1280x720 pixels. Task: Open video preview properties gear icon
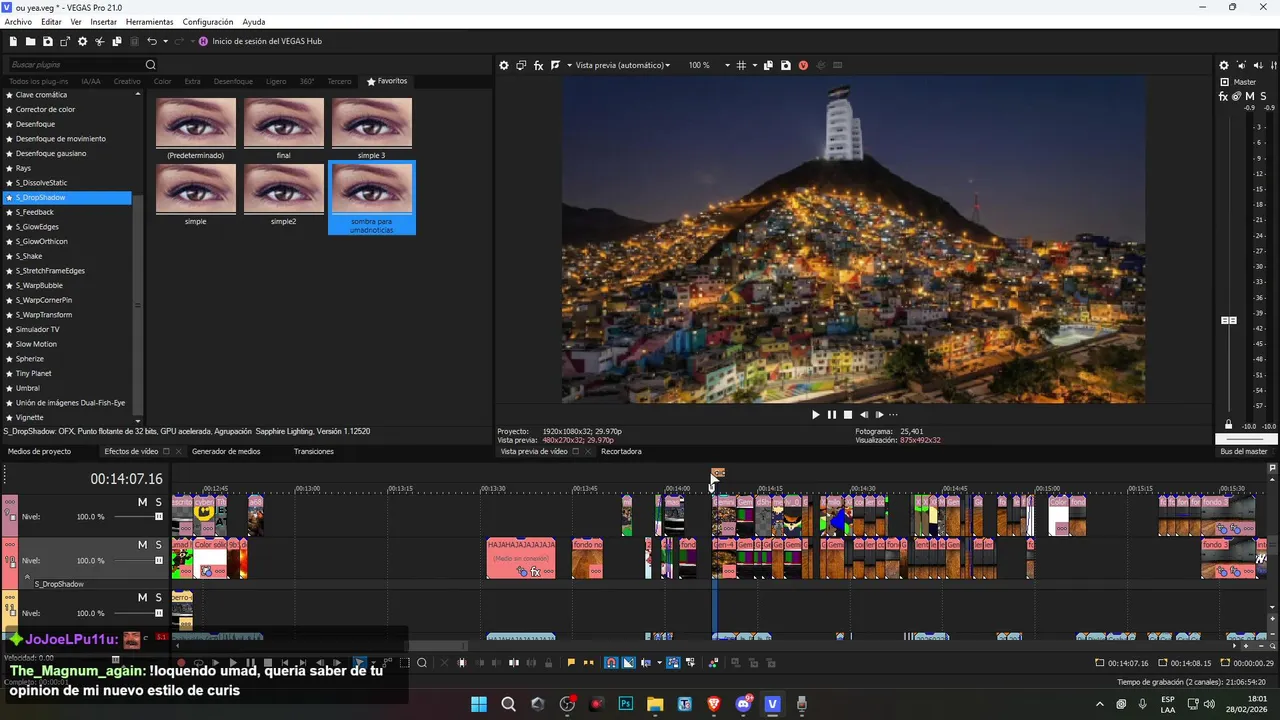click(504, 66)
